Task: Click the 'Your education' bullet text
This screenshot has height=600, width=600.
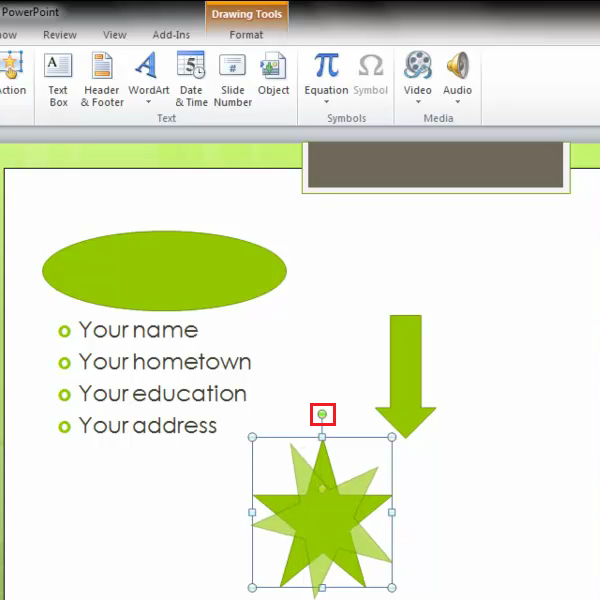Action: click(x=163, y=393)
